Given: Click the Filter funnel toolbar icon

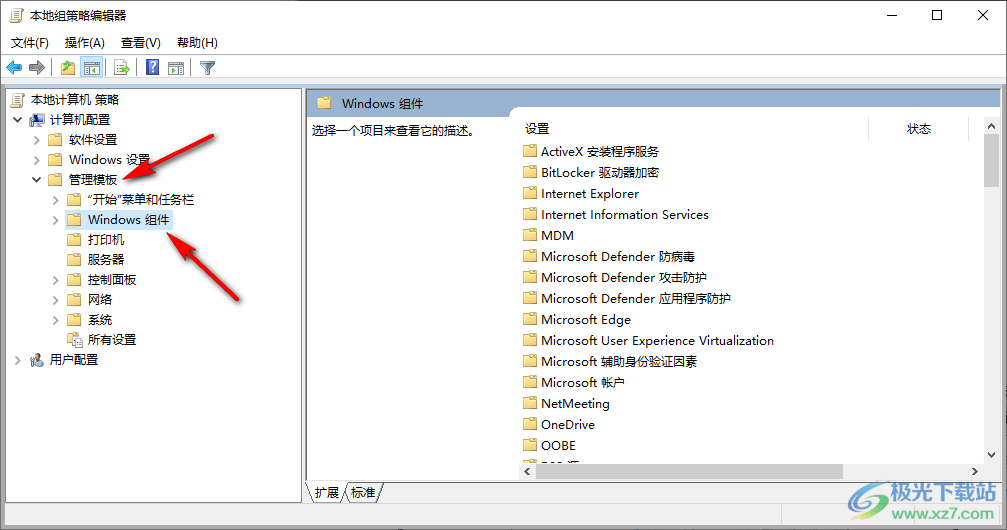Looking at the screenshot, I should point(207,68).
